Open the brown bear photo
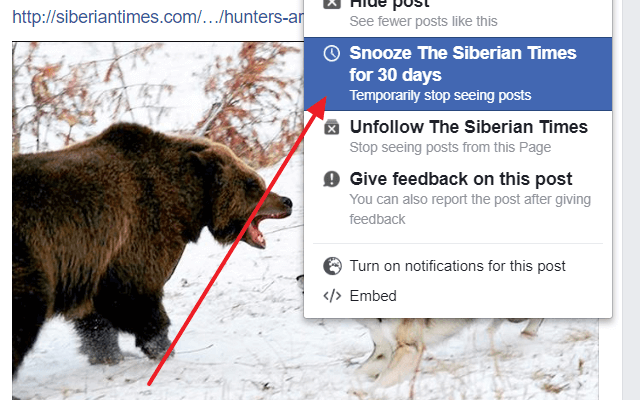 click(x=151, y=241)
